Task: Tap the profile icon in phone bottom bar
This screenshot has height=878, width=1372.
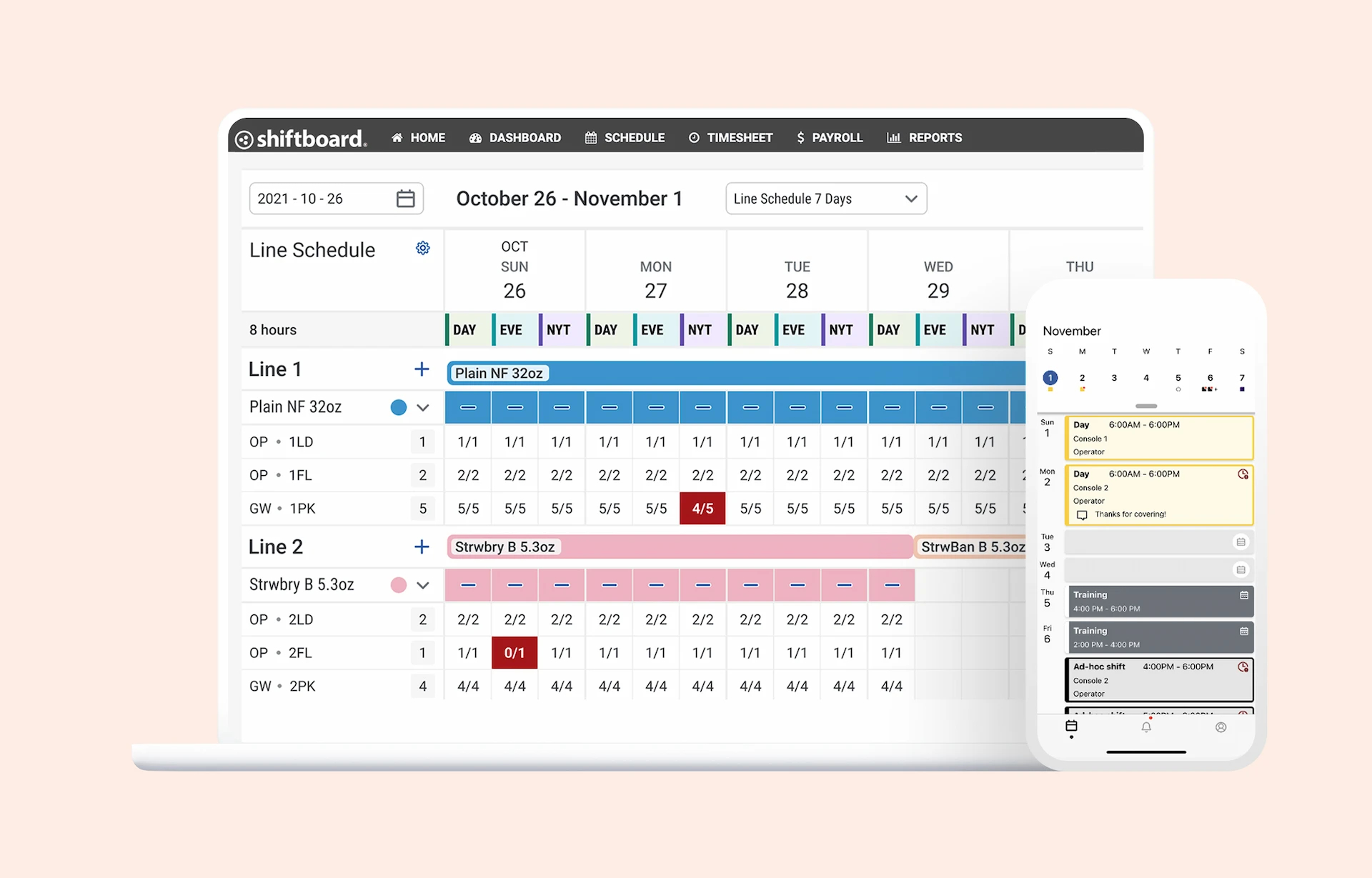Action: [x=1221, y=727]
